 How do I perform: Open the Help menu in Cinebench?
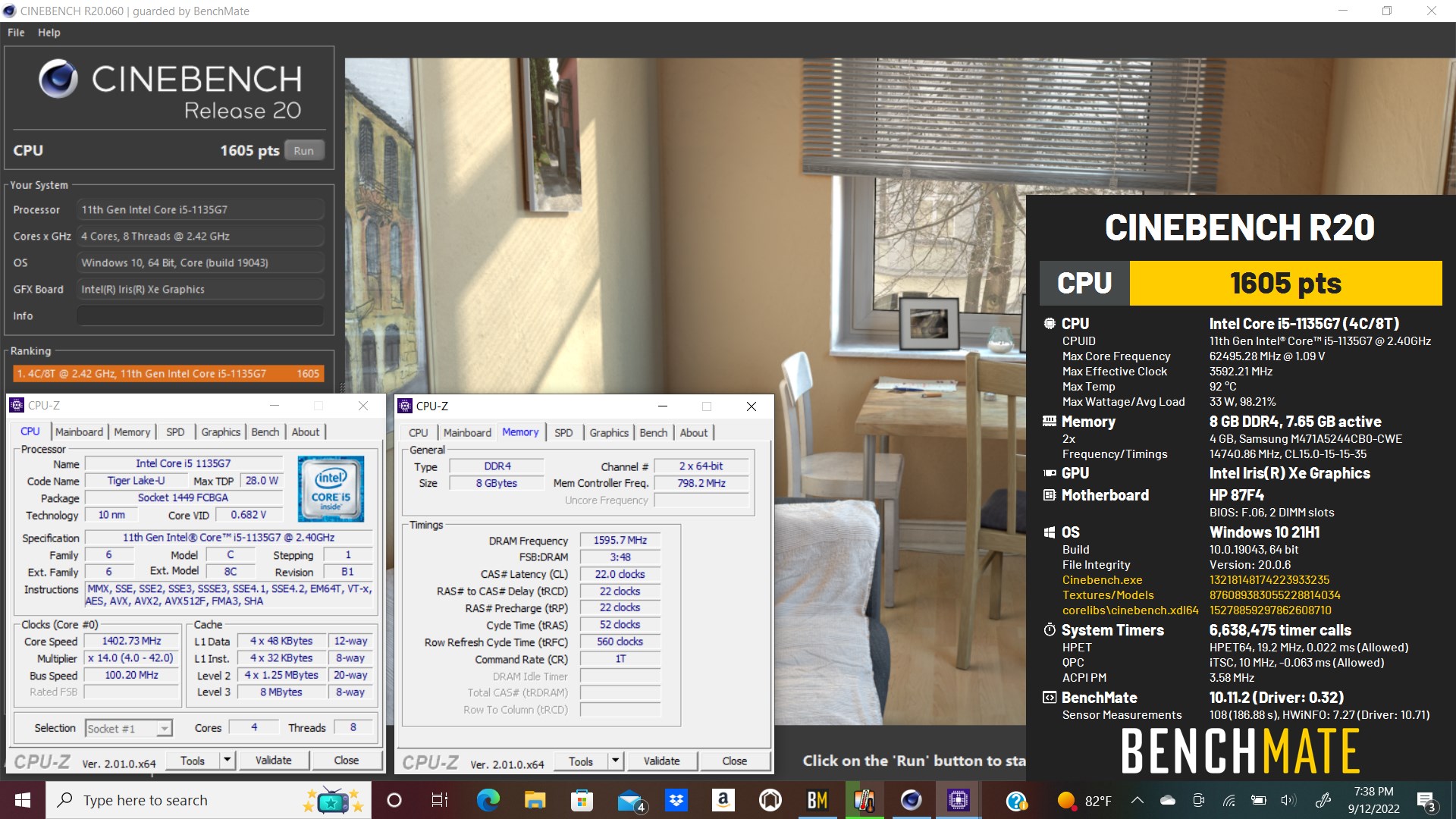coord(49,33)
